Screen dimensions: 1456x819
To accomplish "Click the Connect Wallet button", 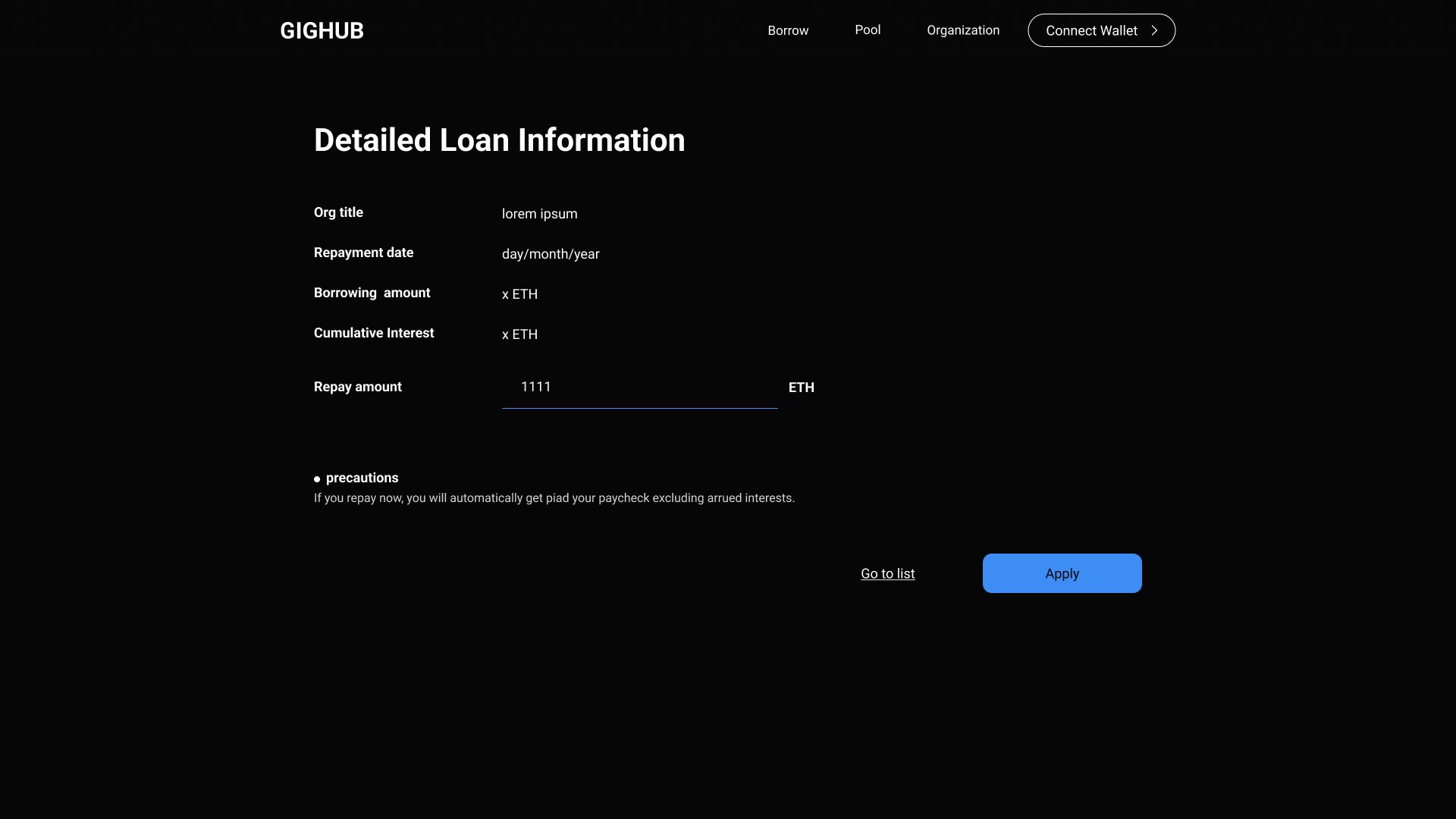I will [x=1101, y=30].
